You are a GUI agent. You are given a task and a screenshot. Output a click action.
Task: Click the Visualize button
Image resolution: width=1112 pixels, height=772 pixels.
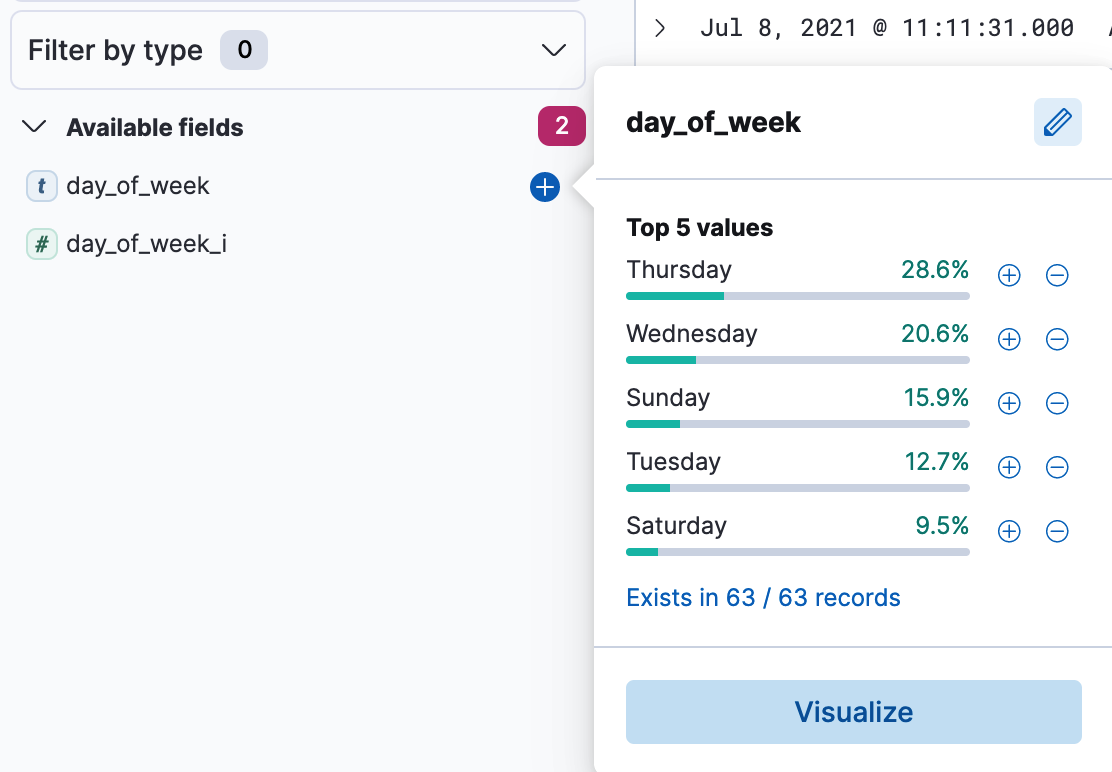(x=853, y=712)
